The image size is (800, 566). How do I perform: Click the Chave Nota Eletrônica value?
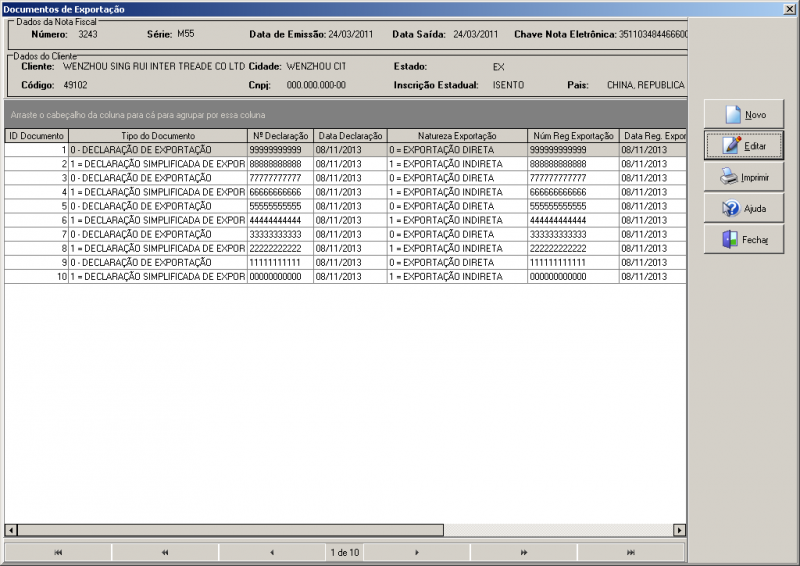pos(653,34)
